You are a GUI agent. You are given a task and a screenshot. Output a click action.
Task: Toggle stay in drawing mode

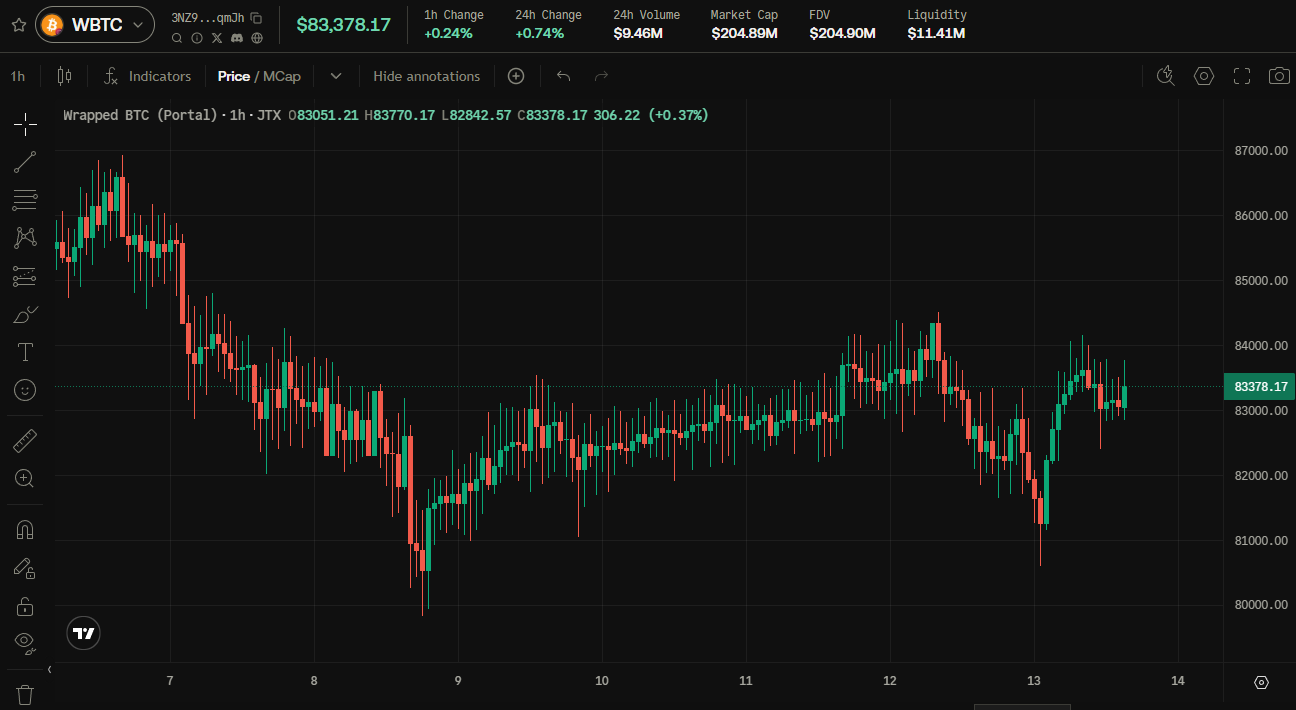coord(25,568)
